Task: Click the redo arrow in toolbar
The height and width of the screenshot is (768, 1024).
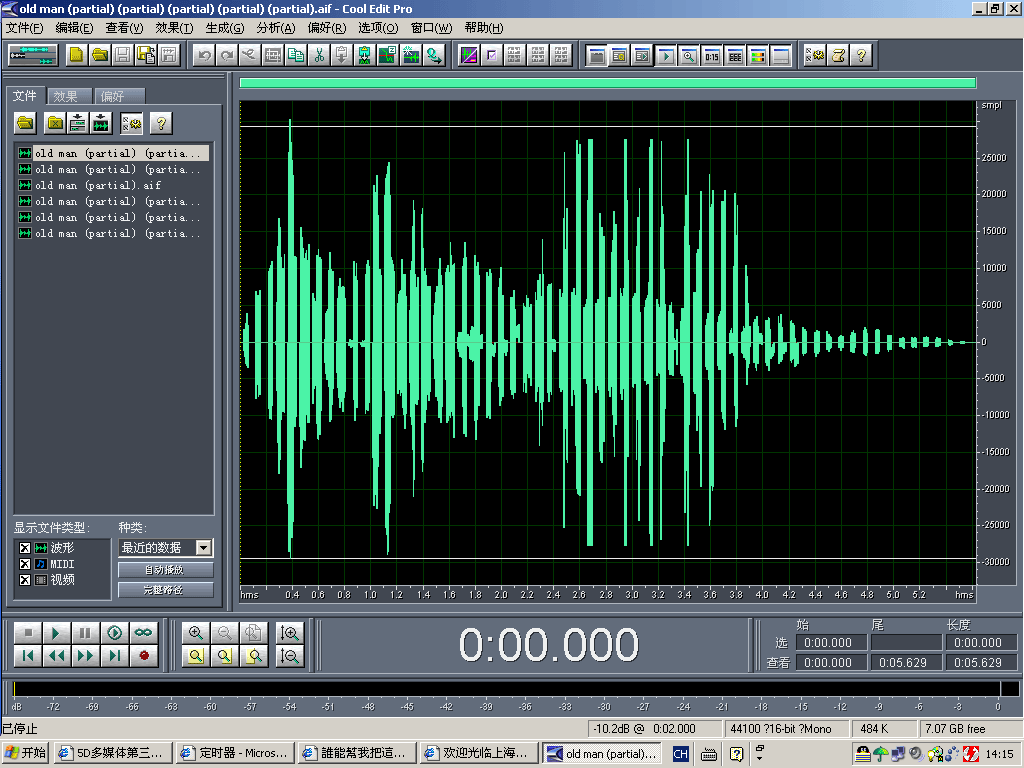Action: tap(227, 56)
